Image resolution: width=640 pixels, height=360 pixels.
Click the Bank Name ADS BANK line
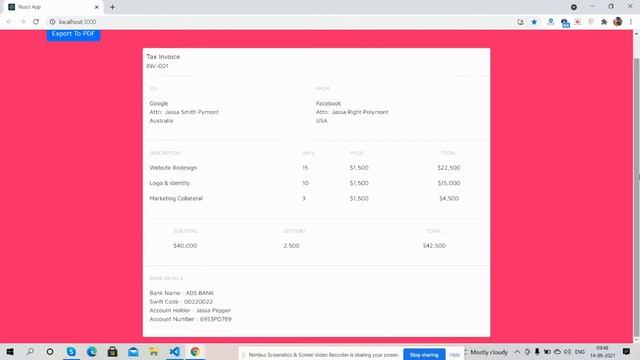[182, 293]
